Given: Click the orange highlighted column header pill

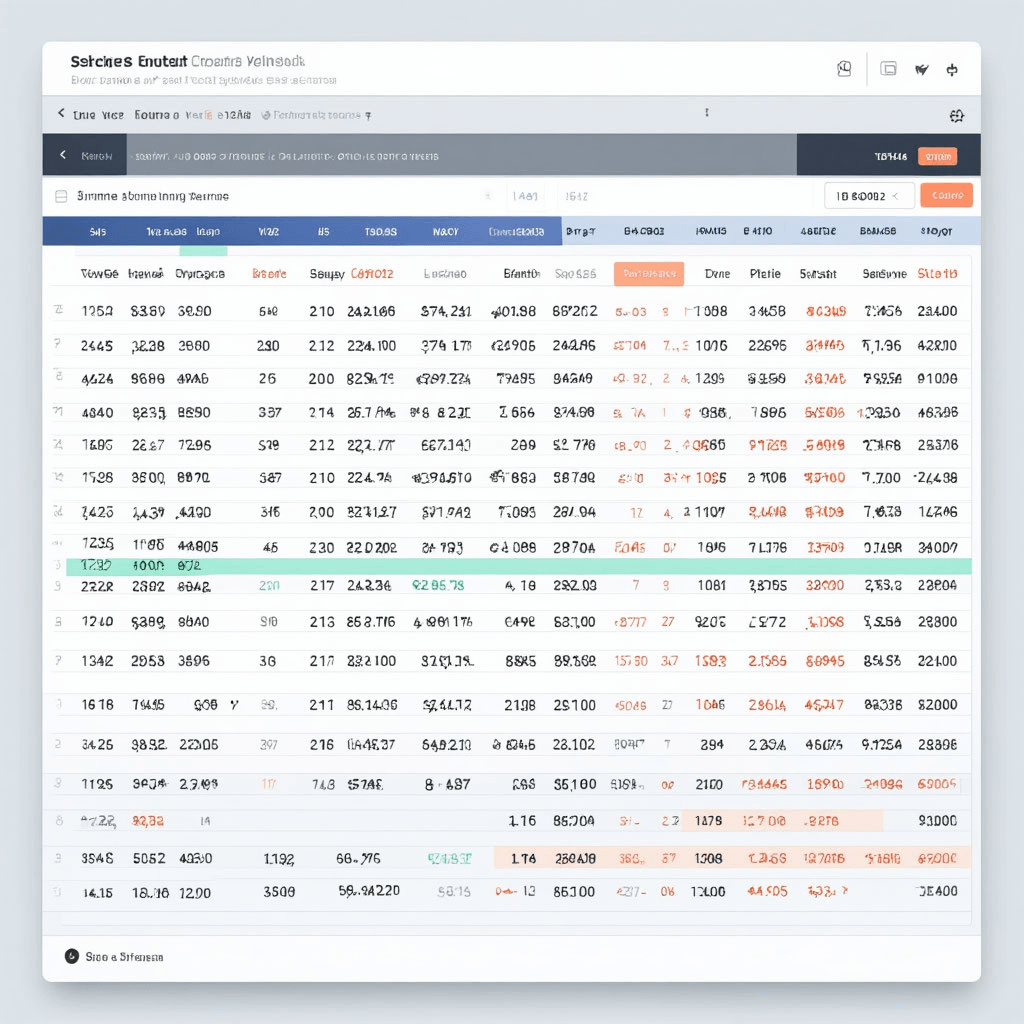Looking at the screenshot, I should click(x=648, y=274).
